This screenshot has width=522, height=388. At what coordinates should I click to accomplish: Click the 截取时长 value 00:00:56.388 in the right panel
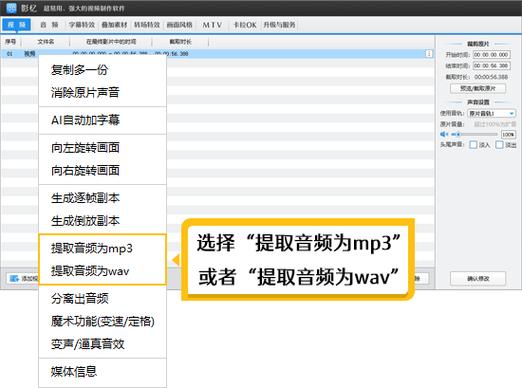pos(491,77)
